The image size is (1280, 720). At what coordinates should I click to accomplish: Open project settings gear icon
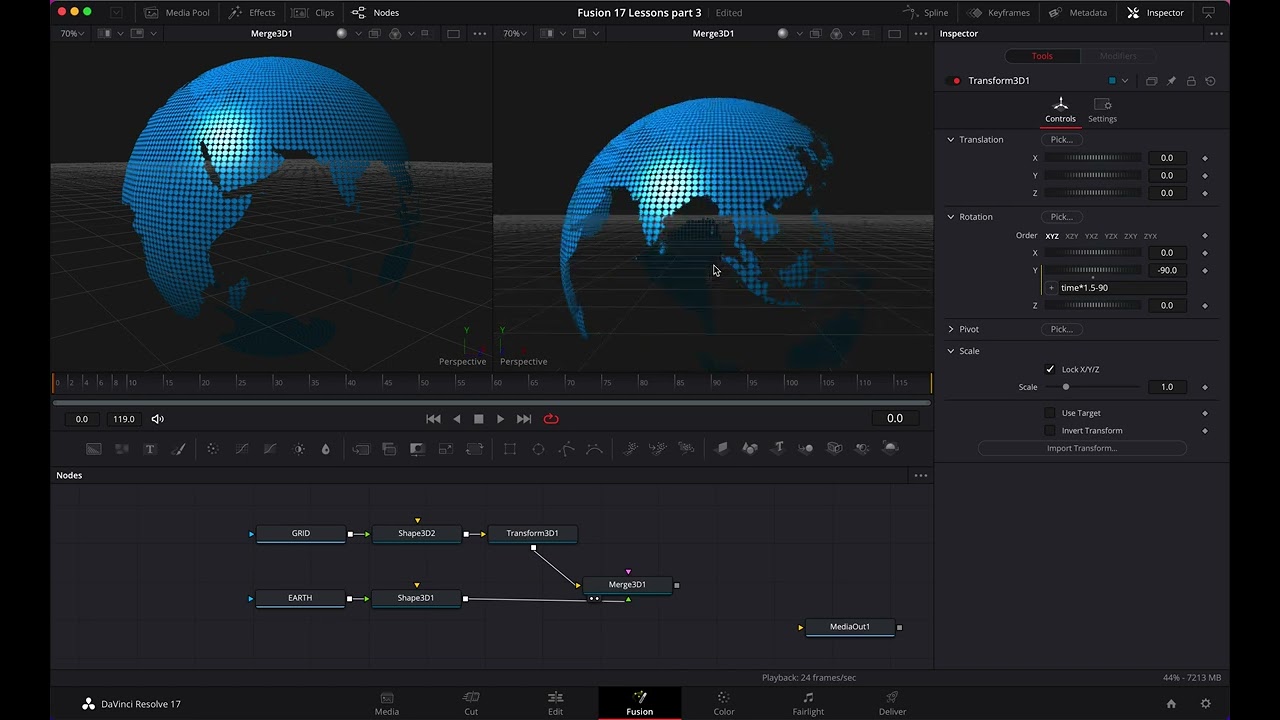coord(1206,704)
